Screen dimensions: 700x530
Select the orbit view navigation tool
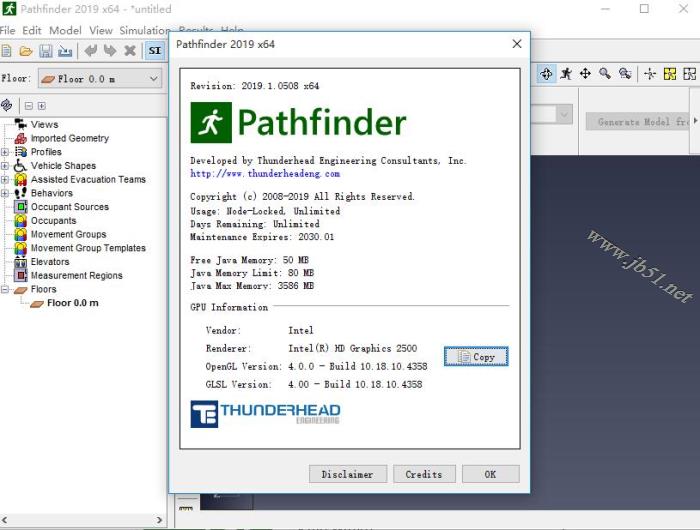[546, 74]
